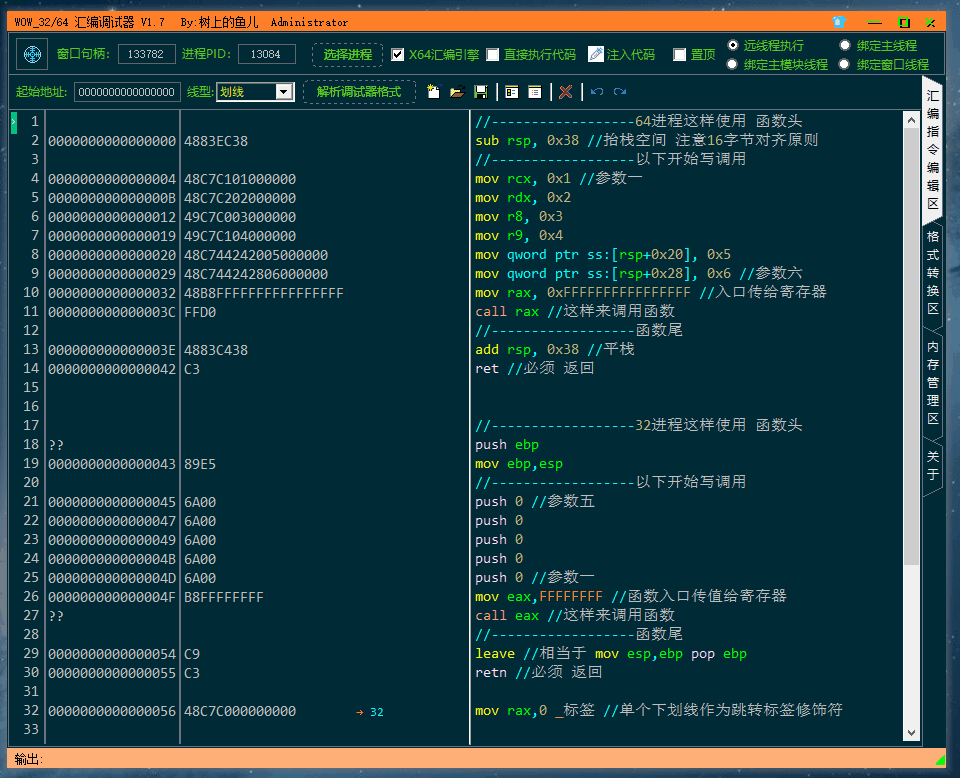Click the code line 'retn //必须 返回'
This screenshot has height=778, width=960.
538,672
